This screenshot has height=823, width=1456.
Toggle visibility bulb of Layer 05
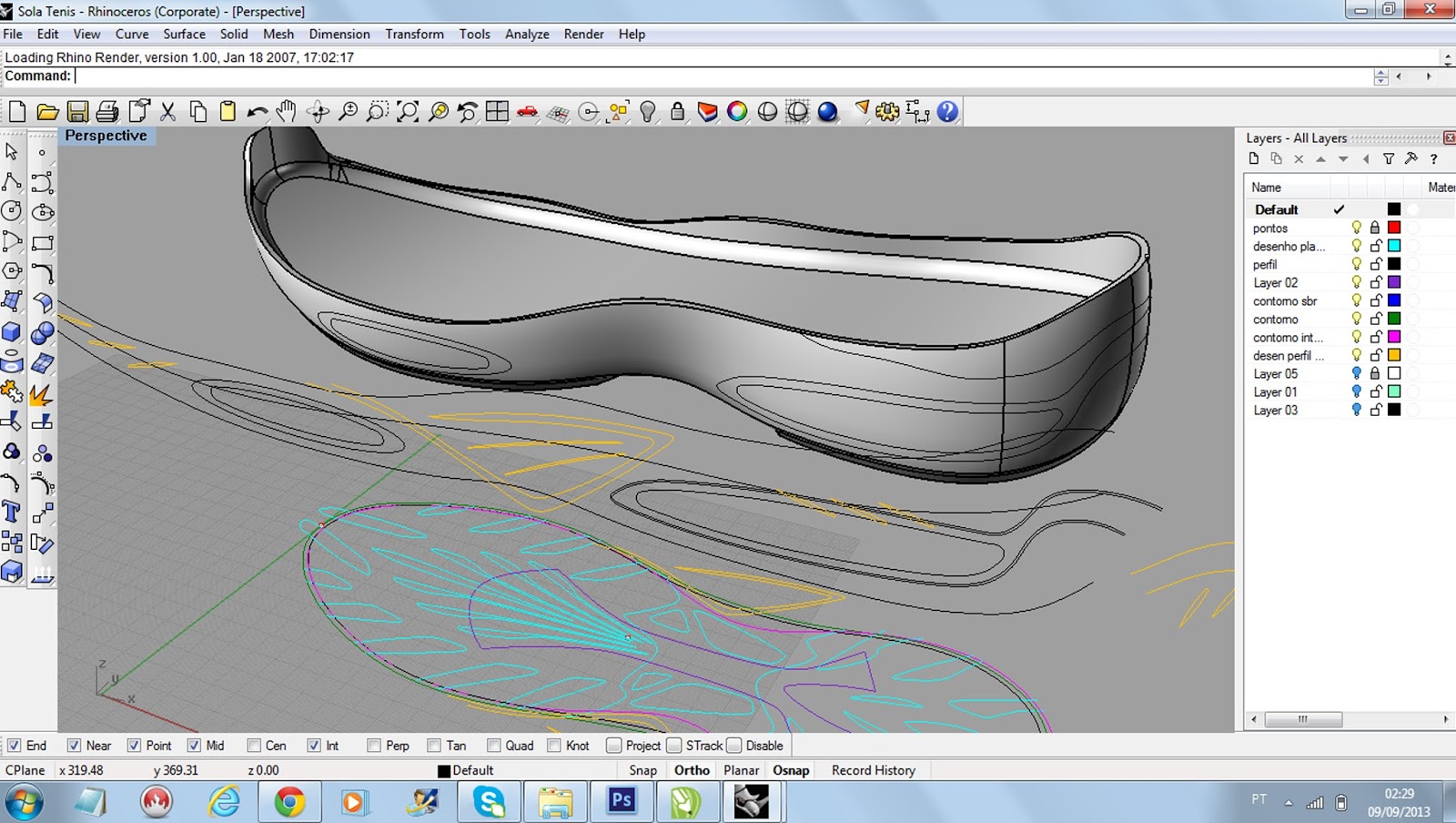tap(1356, 373)
